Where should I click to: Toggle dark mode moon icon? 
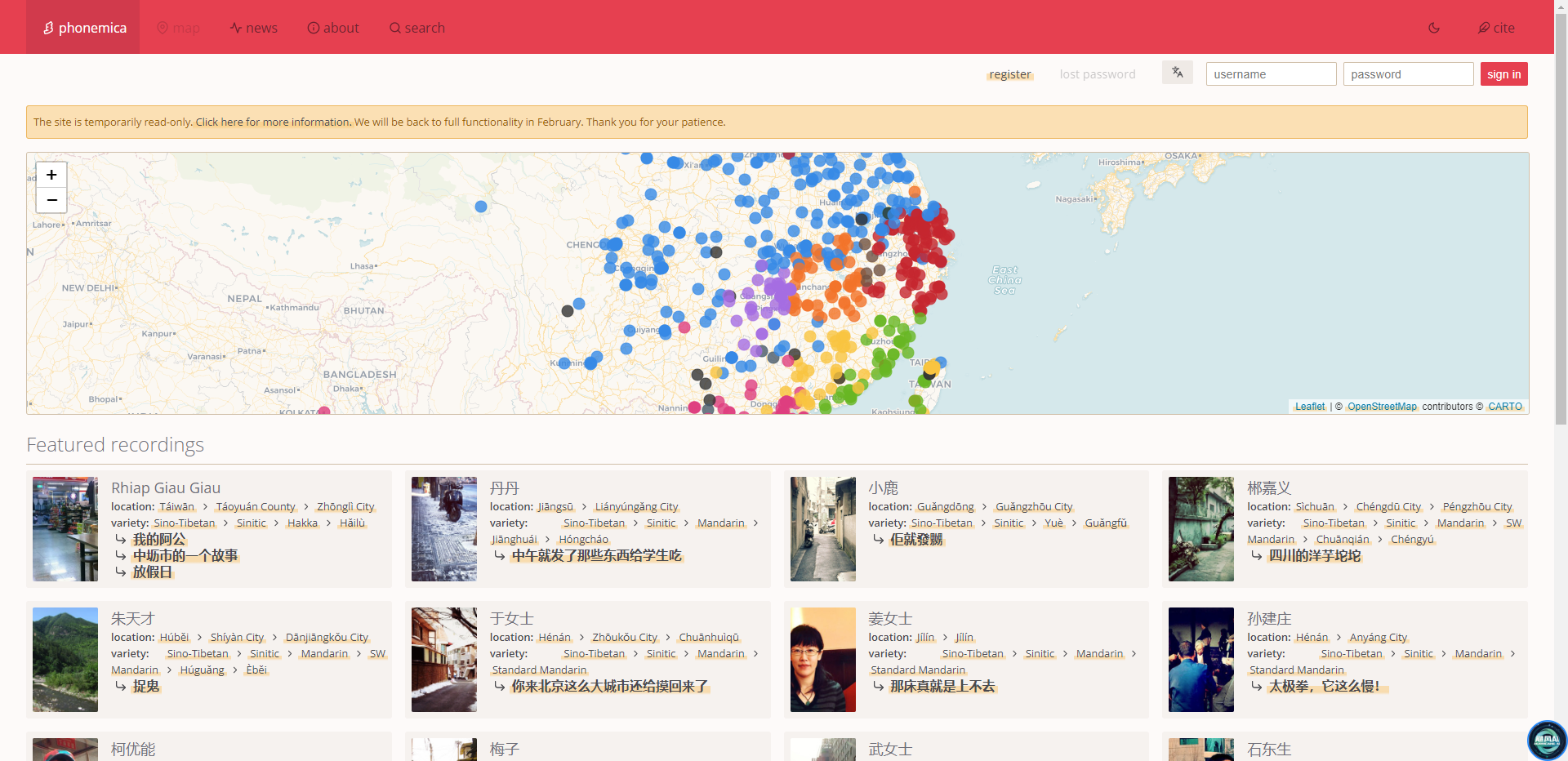coord(1434,28)
